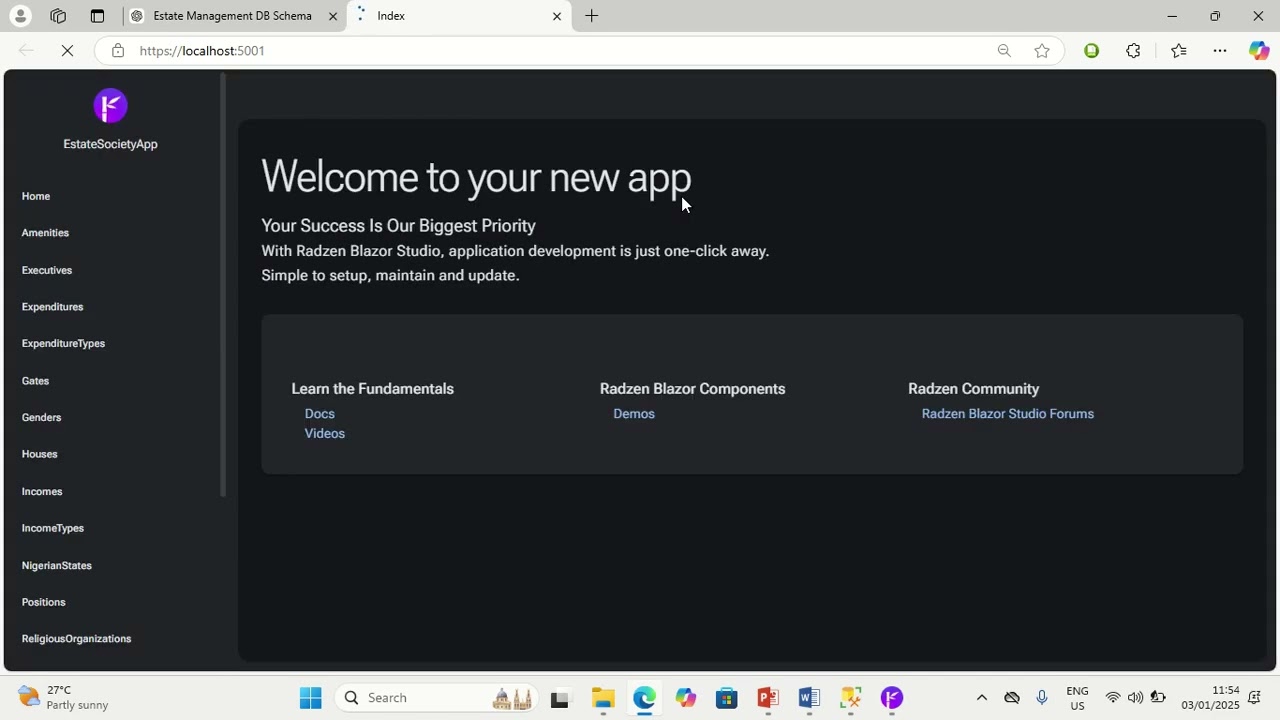Screen dimensions: 1280x720
Task: Open the Docs link
Action: click(x=320, y=414)
